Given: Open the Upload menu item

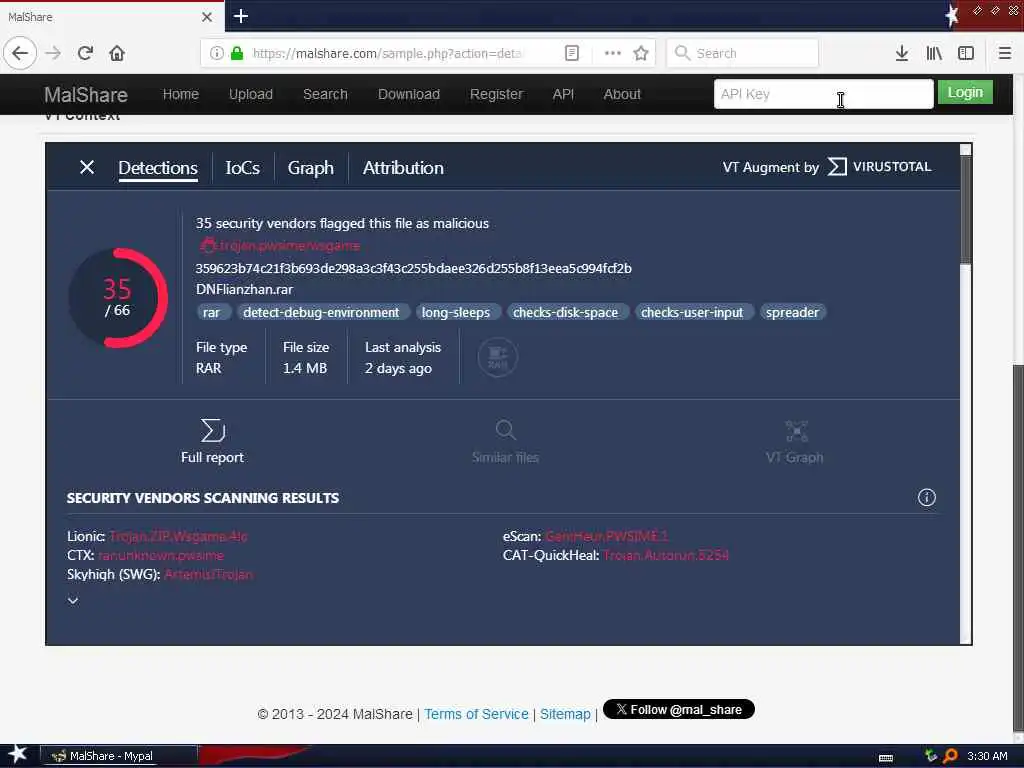Looking at the screenshot, I should tap(251, 94).
